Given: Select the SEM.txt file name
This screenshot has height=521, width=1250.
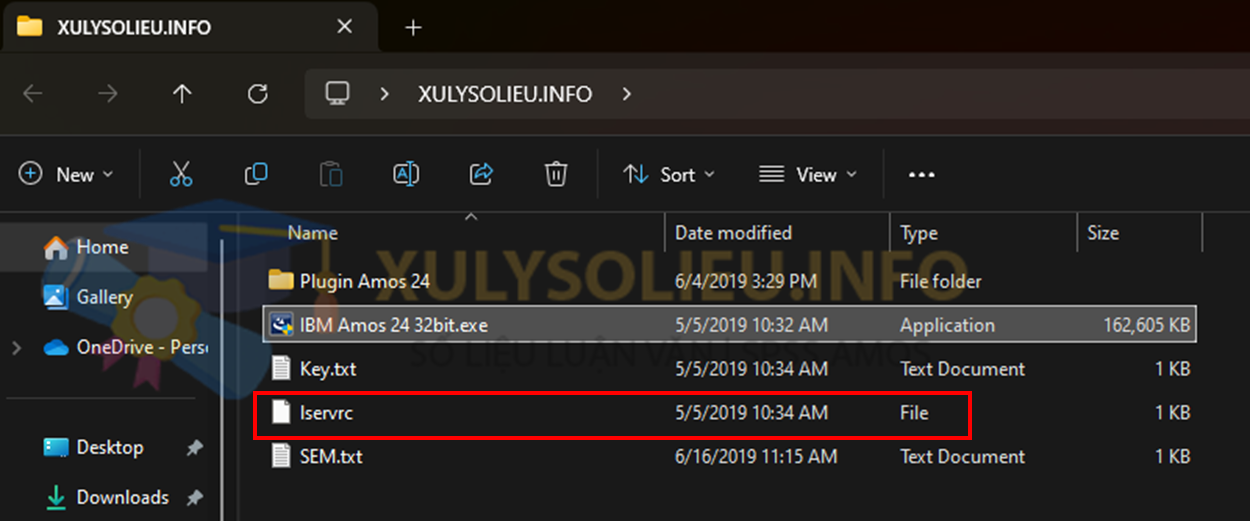Looking at the screenshot, I should 331,457.
